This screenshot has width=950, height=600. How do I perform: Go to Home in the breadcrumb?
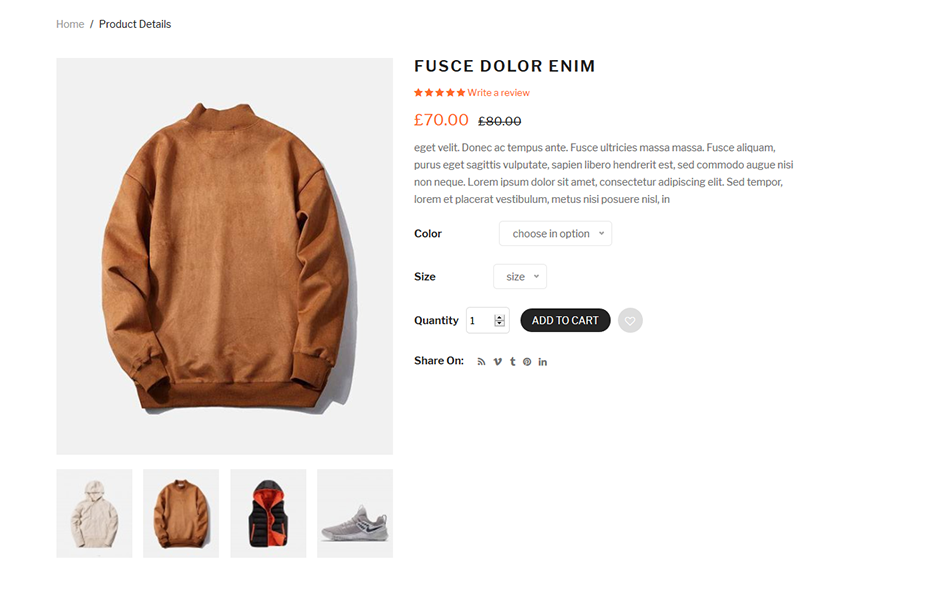70,24
